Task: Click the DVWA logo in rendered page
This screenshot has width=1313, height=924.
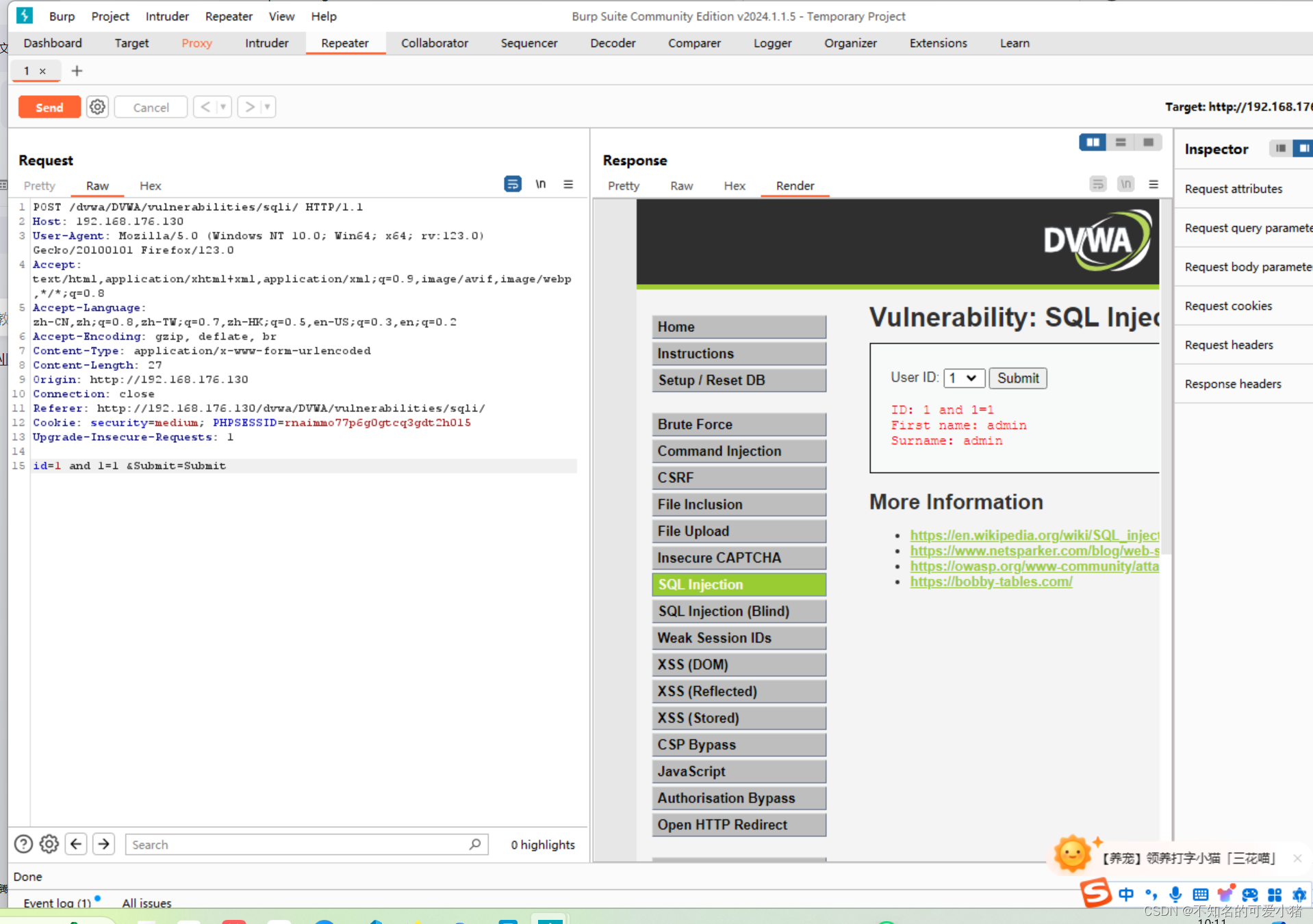Action: 1097,241
